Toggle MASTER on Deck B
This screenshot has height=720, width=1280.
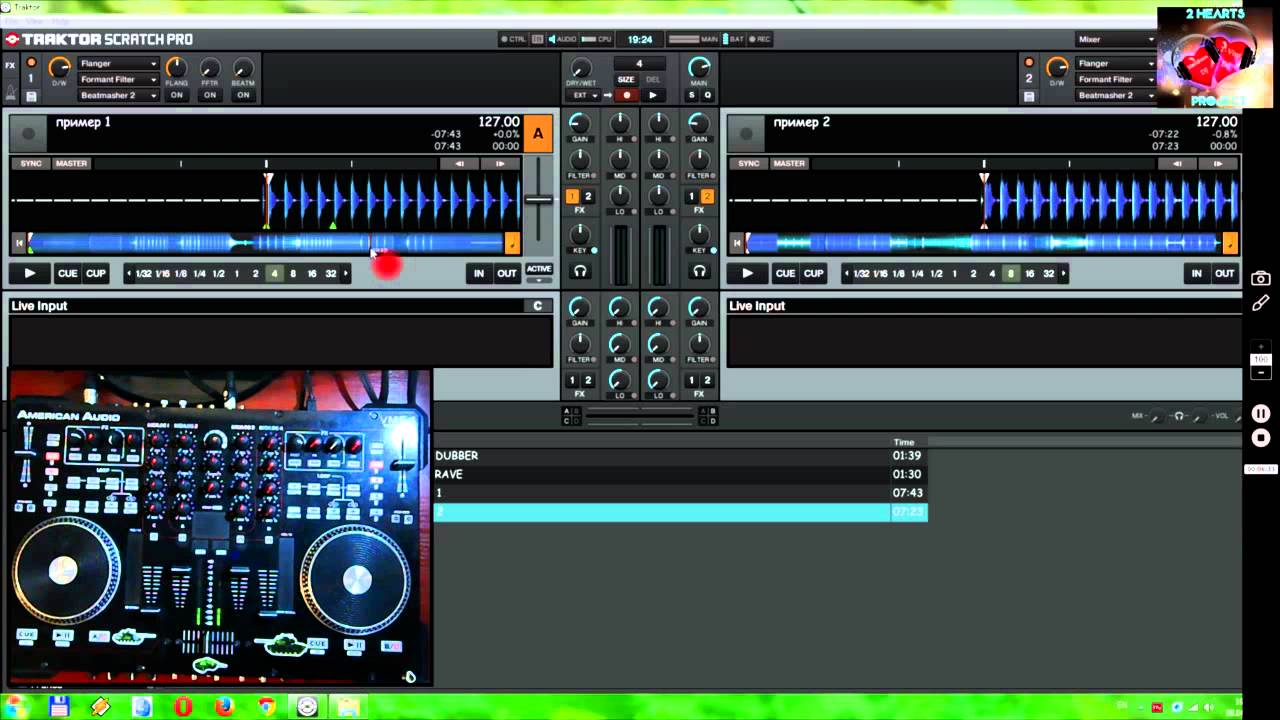pos(789,163)
